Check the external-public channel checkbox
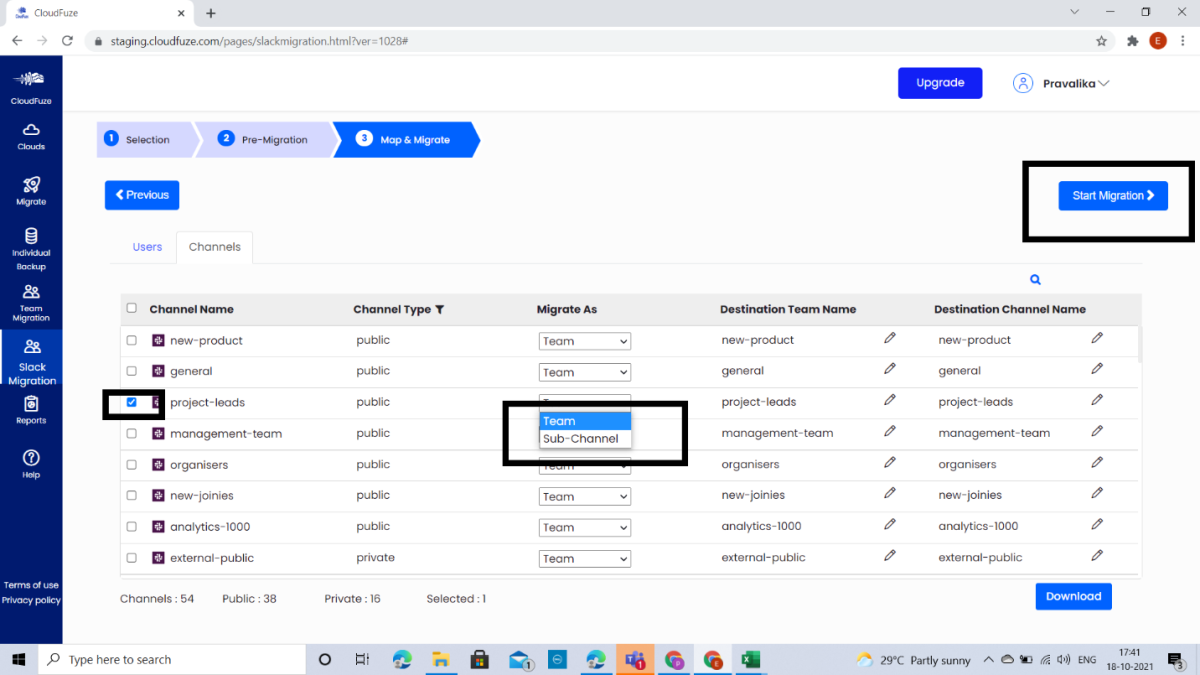1200x675 pixels. 131,558
